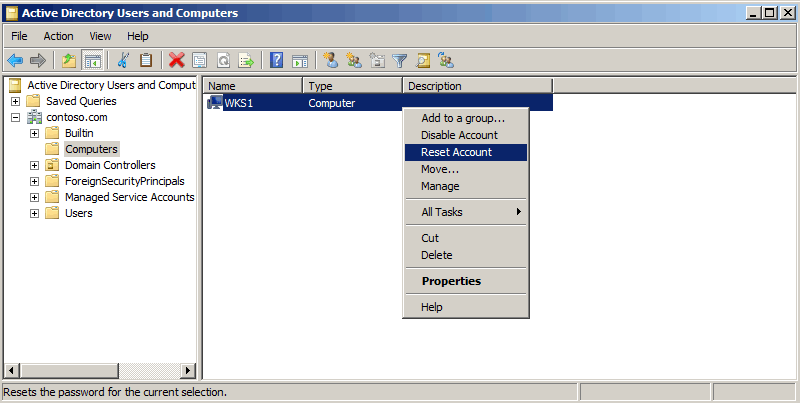This screenshot has width=800, height=403.
Task: Click the filter funnel toolbar icon
Action: tap(400, 60)
